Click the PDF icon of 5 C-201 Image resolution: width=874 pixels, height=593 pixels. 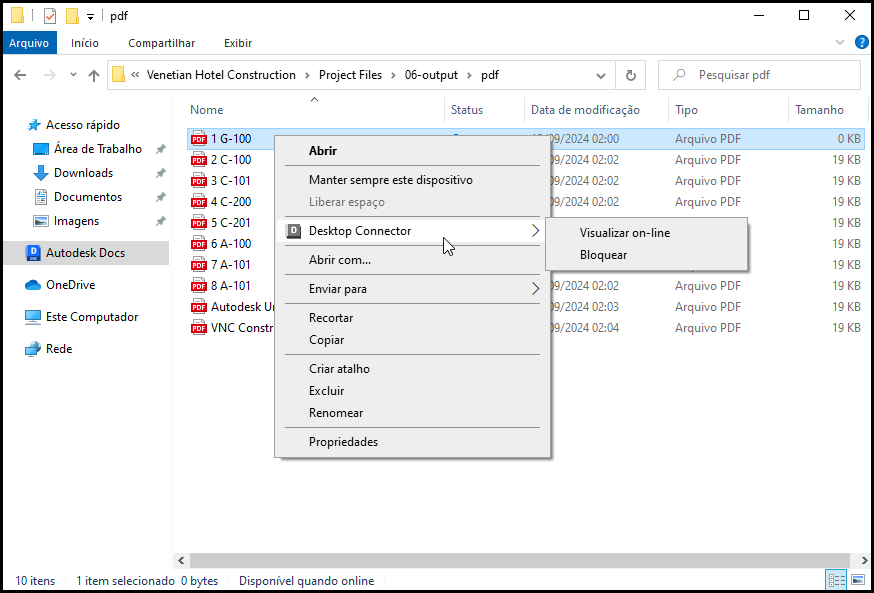pyautogui.click(x=198, y=223)
